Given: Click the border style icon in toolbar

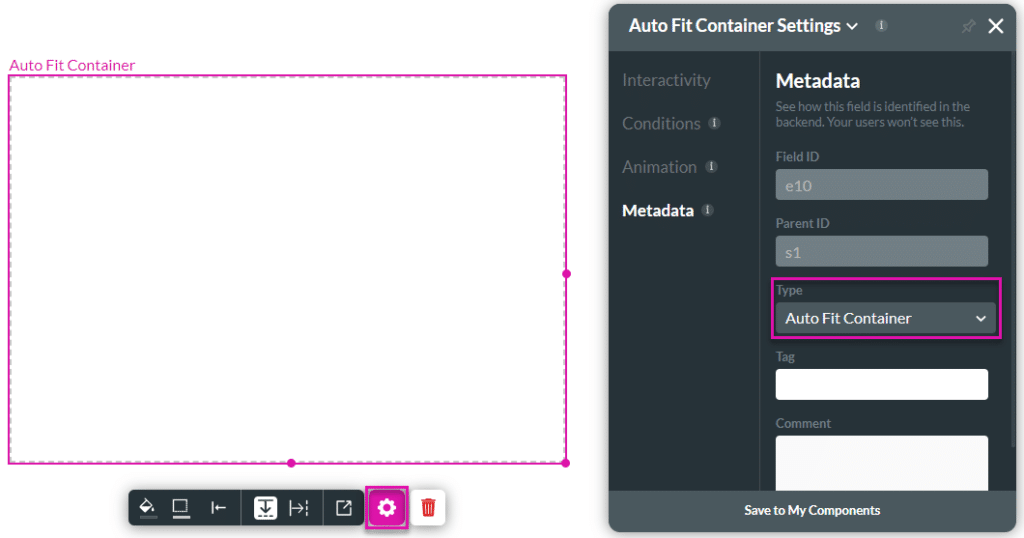Looking at the screenshot, I should point(181,507).
